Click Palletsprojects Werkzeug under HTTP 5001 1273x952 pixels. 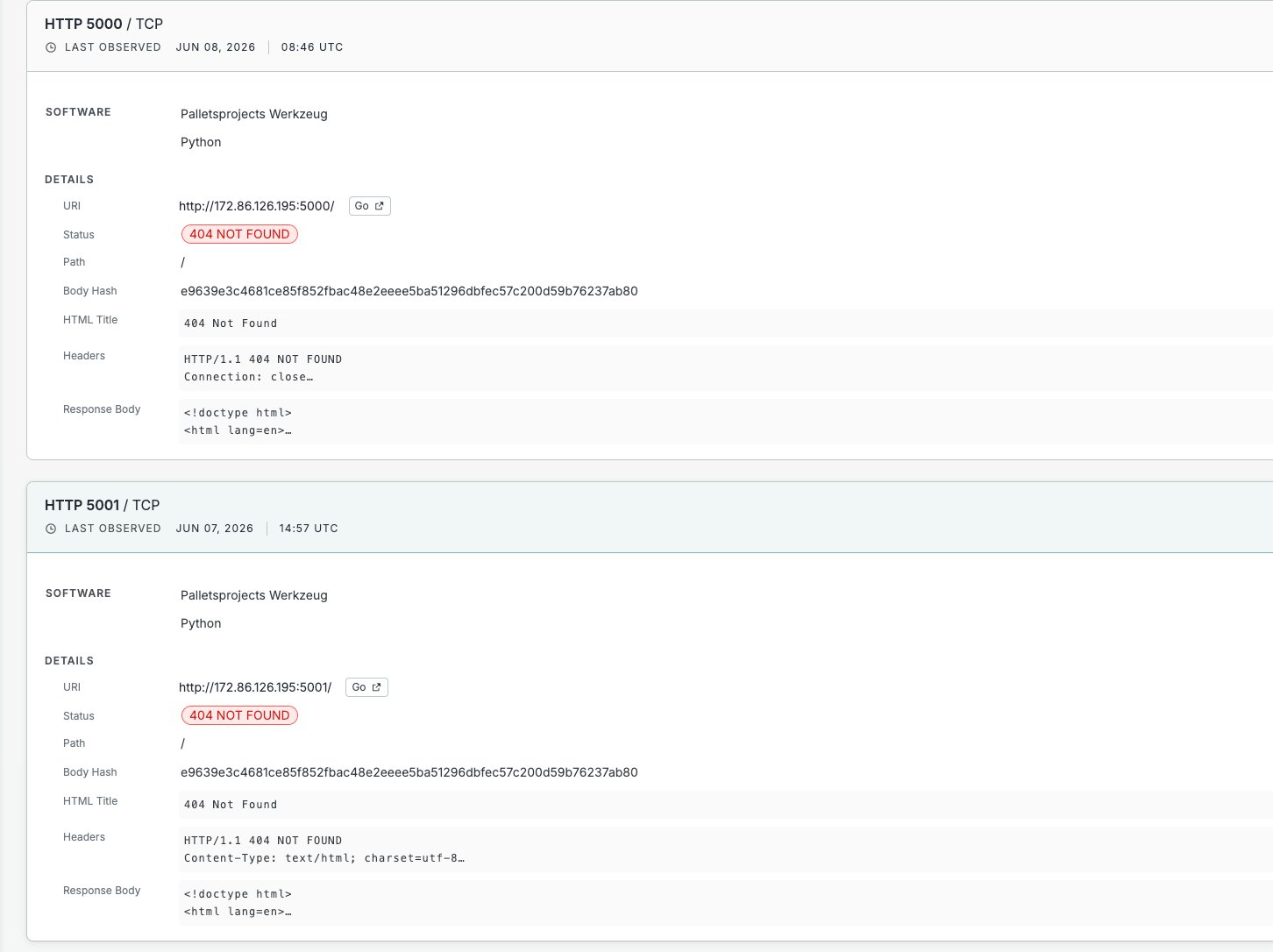point(254,595)
